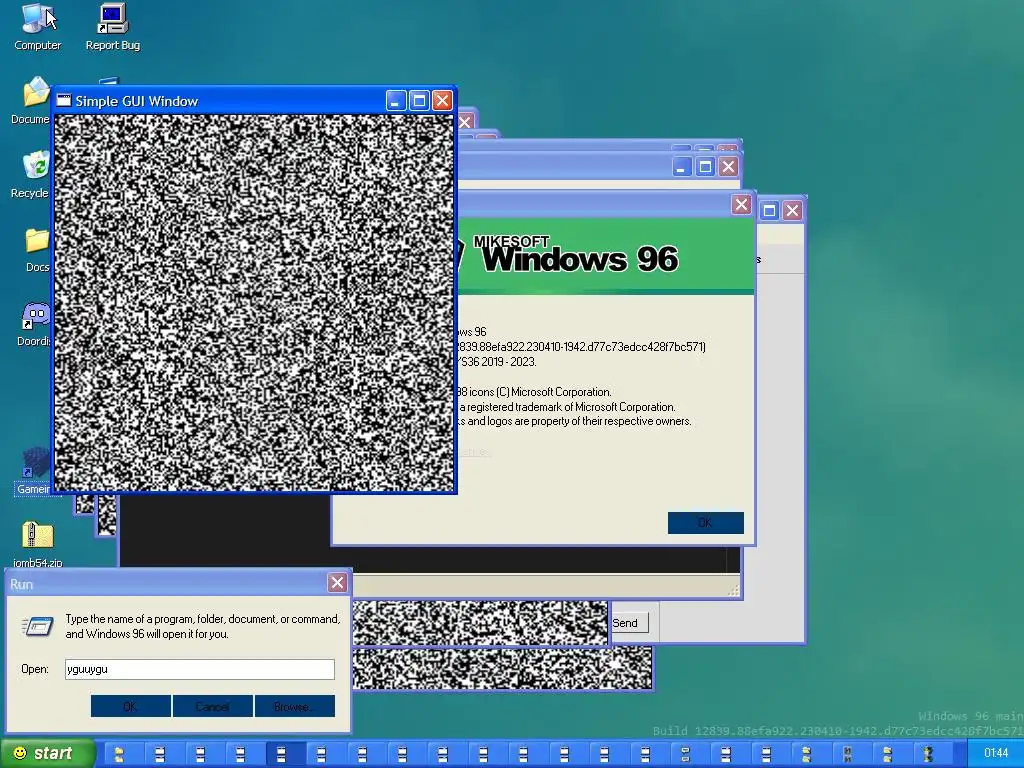Click the taskbar button nearest the clock
Viewport: 1024px width, 768px height.
click(x=928, y=754)
